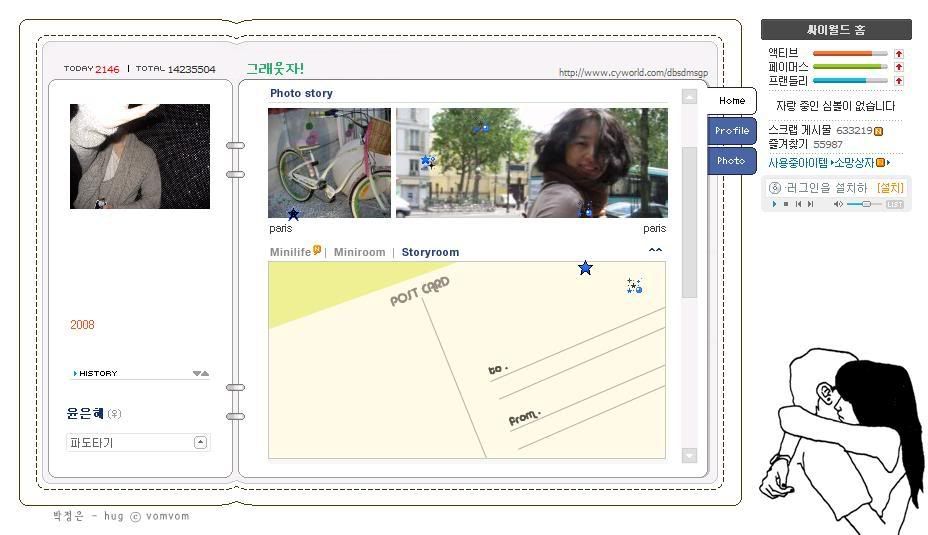The image size is (928, 535).
Task: Open the 싸이월드 홈 button
Action: pos(836,30)
